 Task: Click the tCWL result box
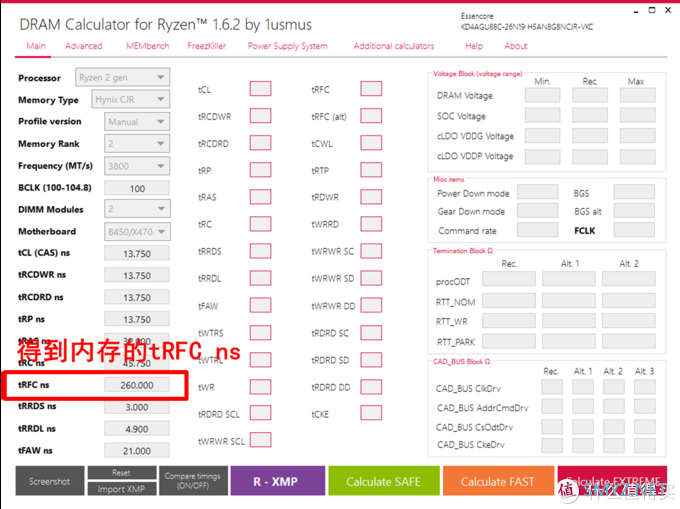(371, 143)
